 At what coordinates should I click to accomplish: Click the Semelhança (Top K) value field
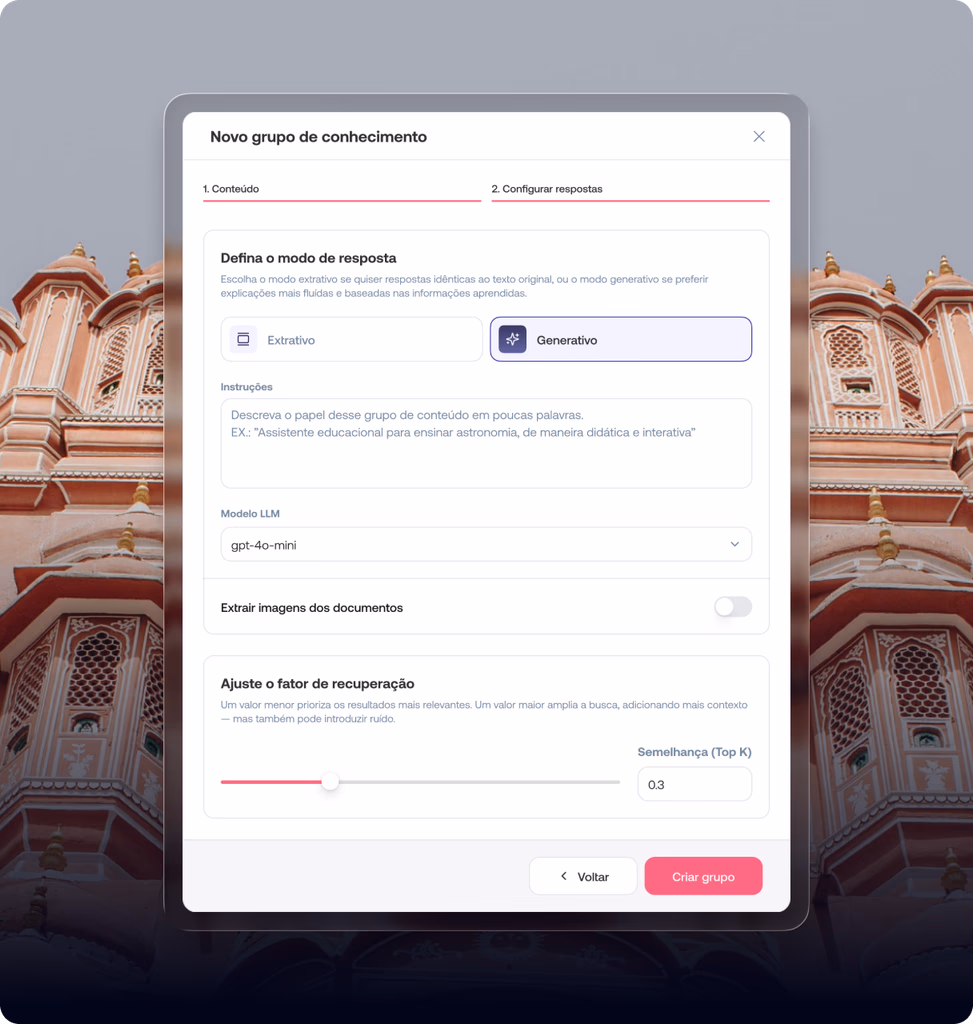point(694,785)
